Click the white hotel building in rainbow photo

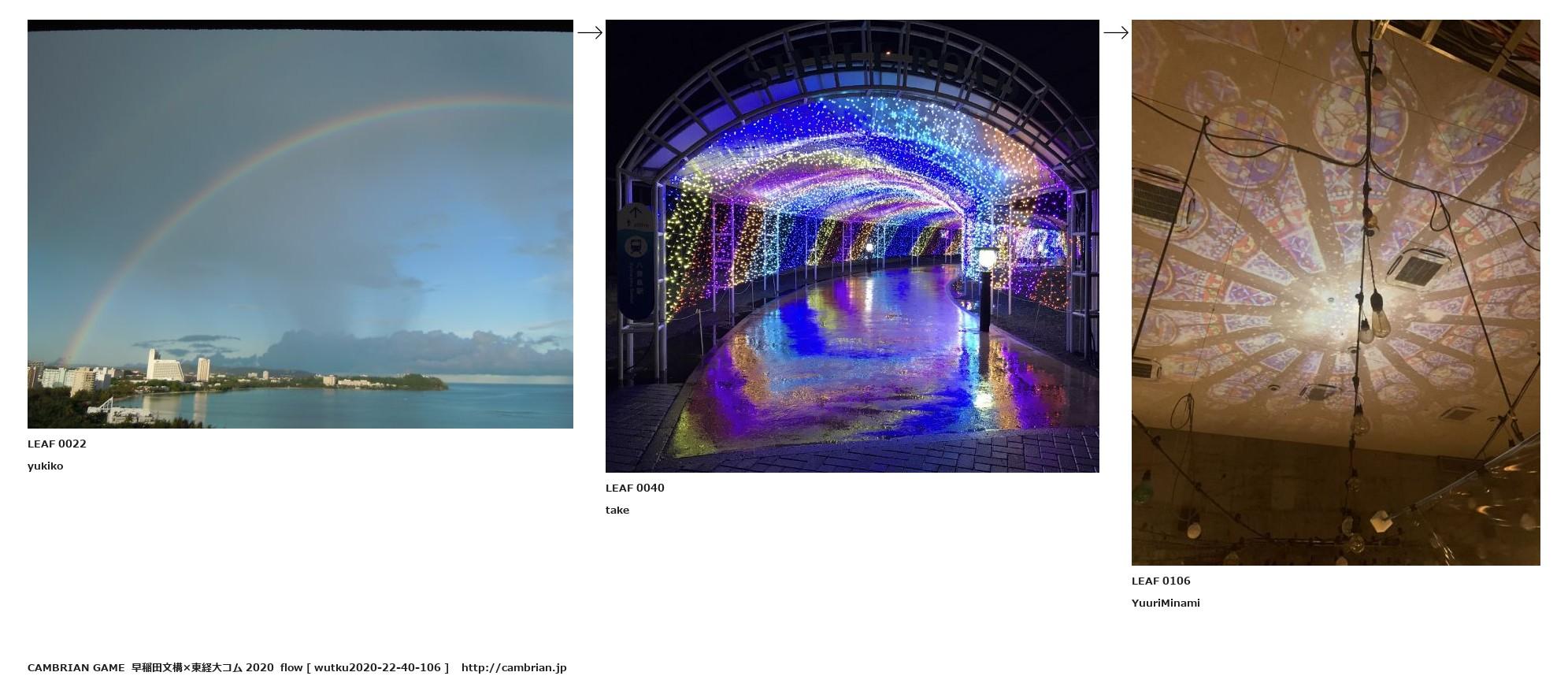164,366
